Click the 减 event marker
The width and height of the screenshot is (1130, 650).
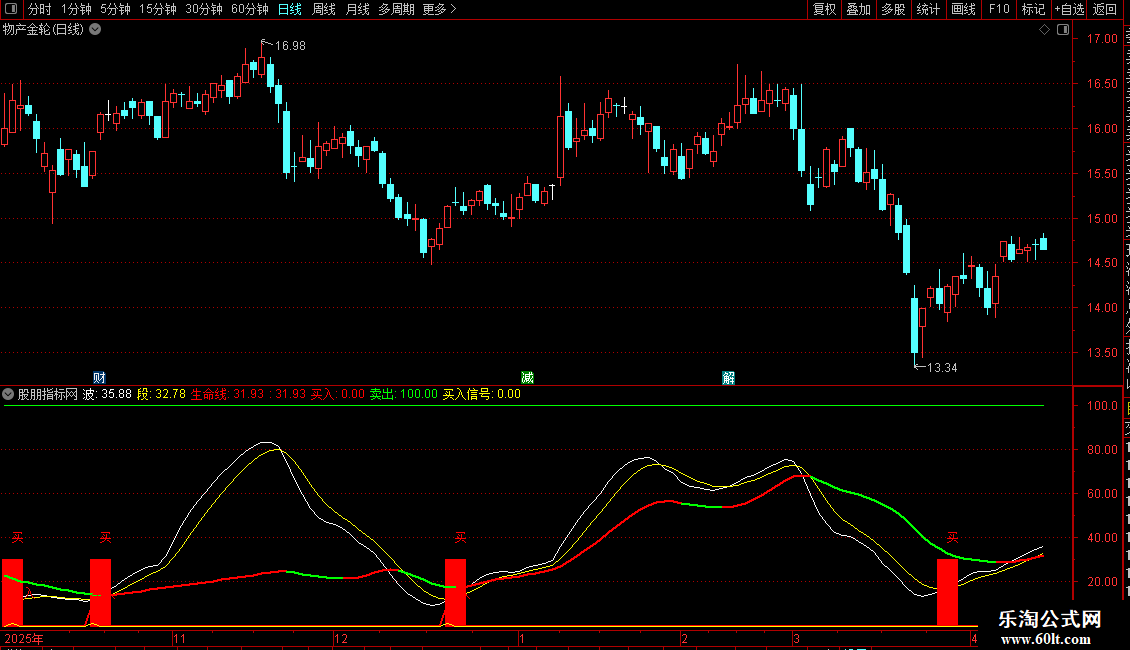click(x=528, y=378)
